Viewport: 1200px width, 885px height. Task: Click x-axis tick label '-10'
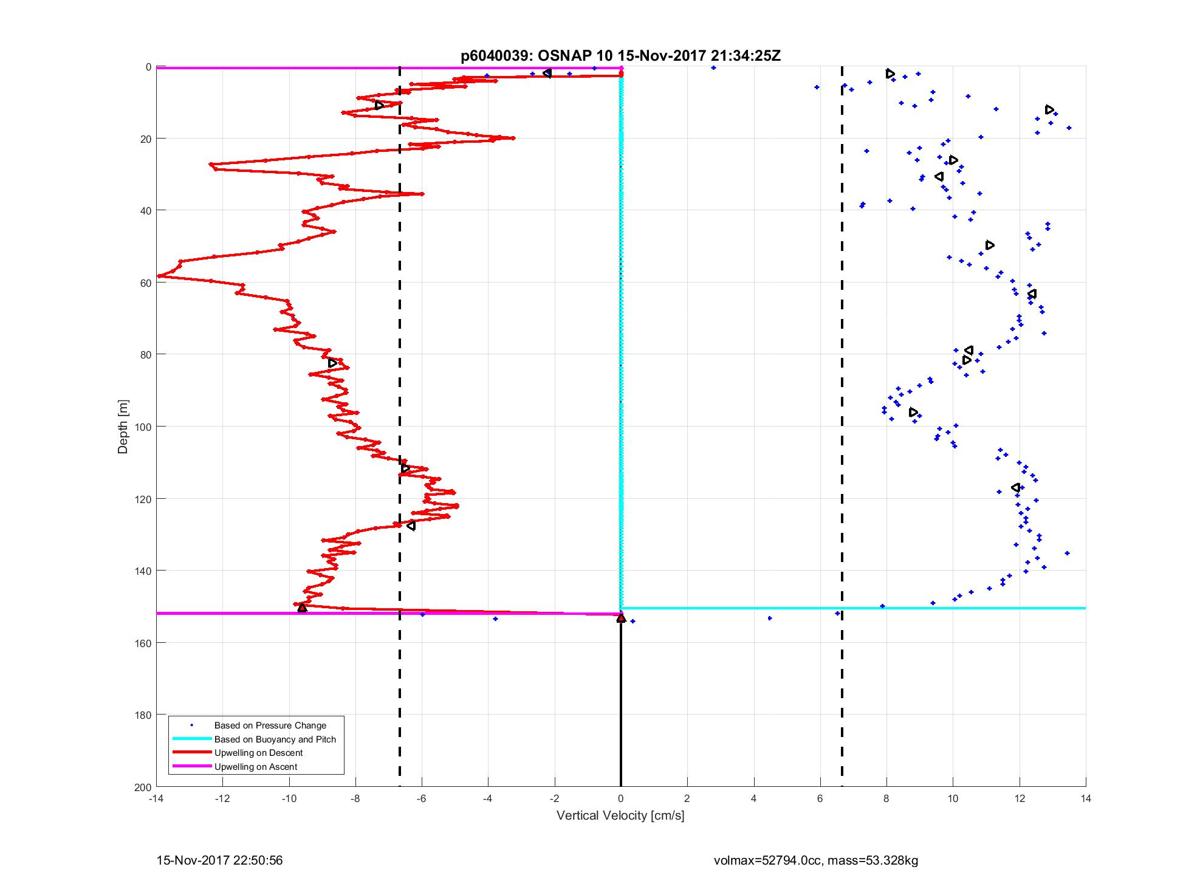289,799
